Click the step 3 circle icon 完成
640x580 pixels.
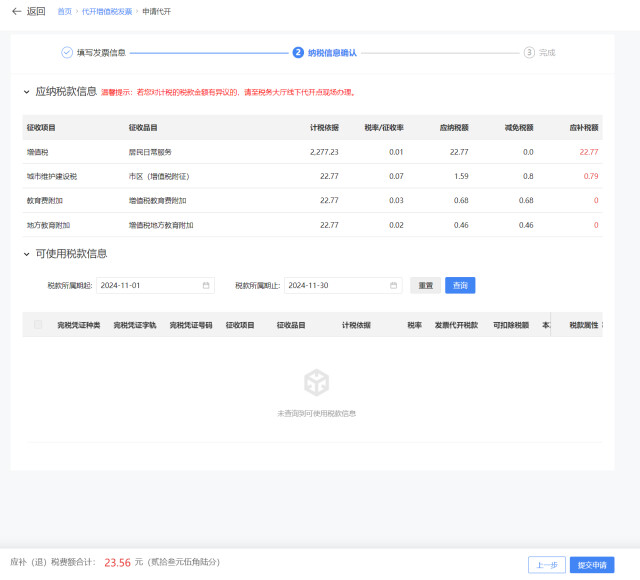(x=529, y=52)
